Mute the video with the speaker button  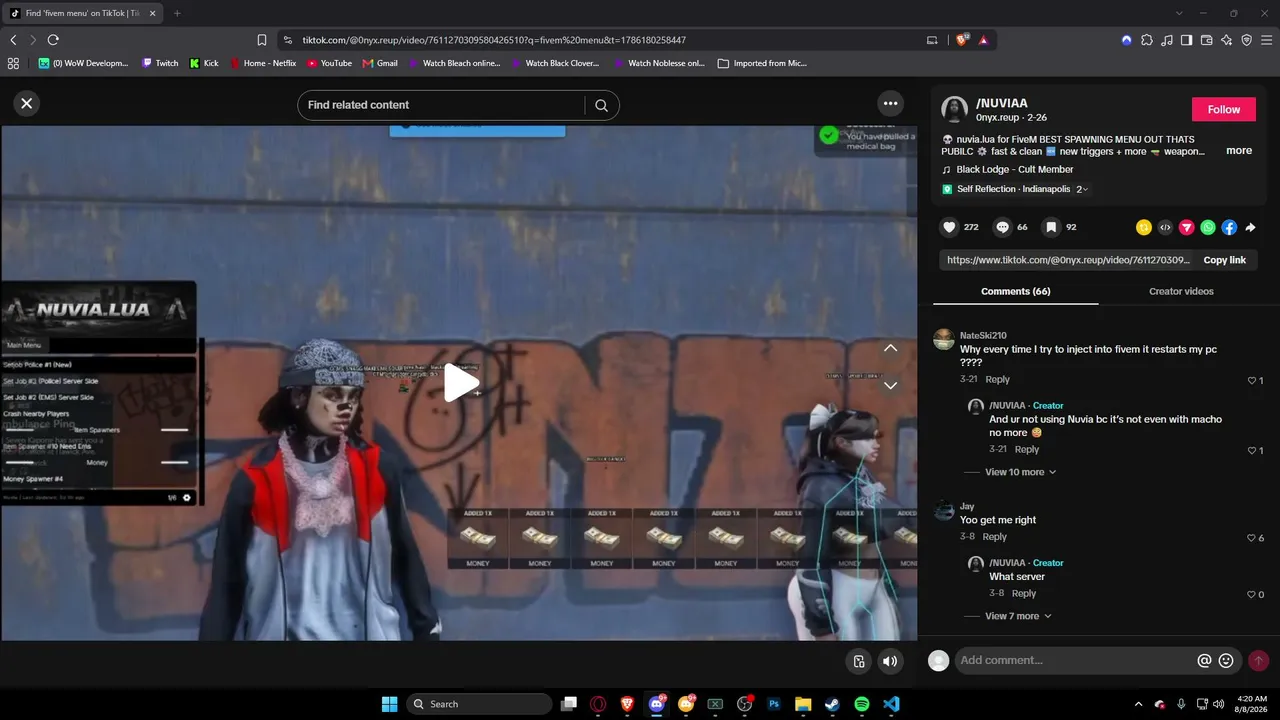click(890, 660)
